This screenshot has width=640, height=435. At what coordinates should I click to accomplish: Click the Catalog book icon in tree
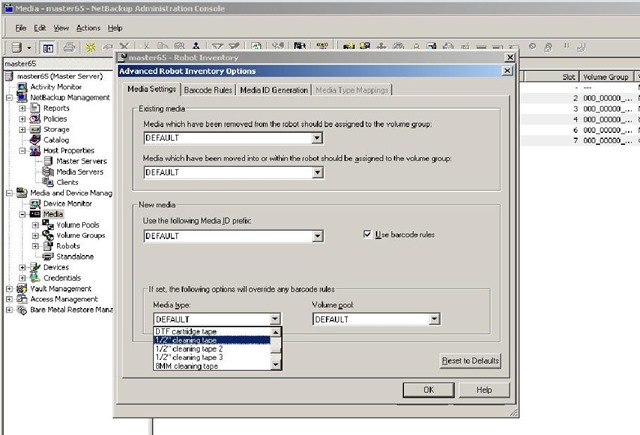36,140
